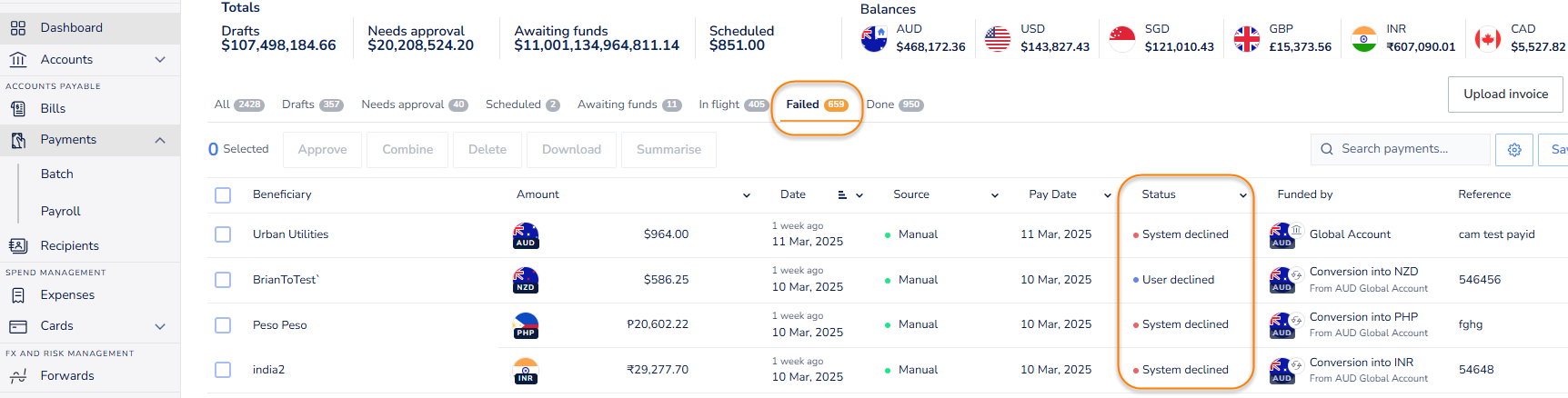
Task: Tick the checkbox for Peso Peso
Action: pyautogui.click(x=223, y=325)
